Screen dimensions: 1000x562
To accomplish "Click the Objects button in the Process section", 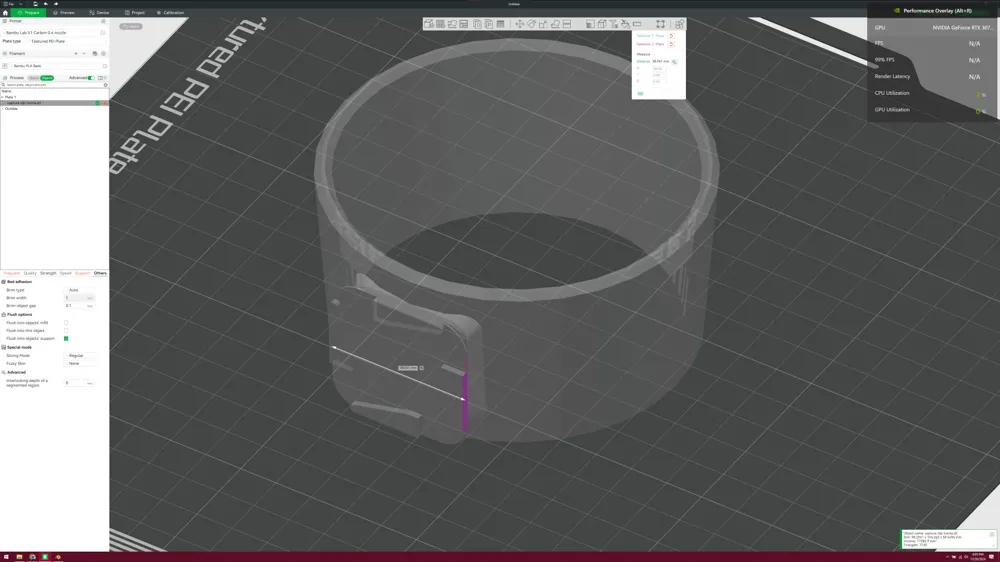I will click(x=47, y=78).
